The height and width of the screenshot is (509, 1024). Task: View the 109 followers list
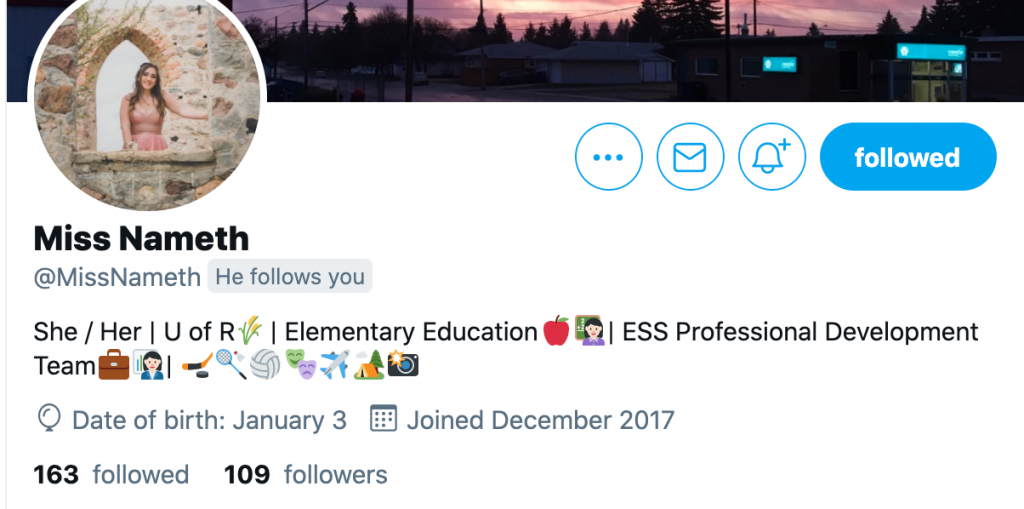tap(306, 474)
